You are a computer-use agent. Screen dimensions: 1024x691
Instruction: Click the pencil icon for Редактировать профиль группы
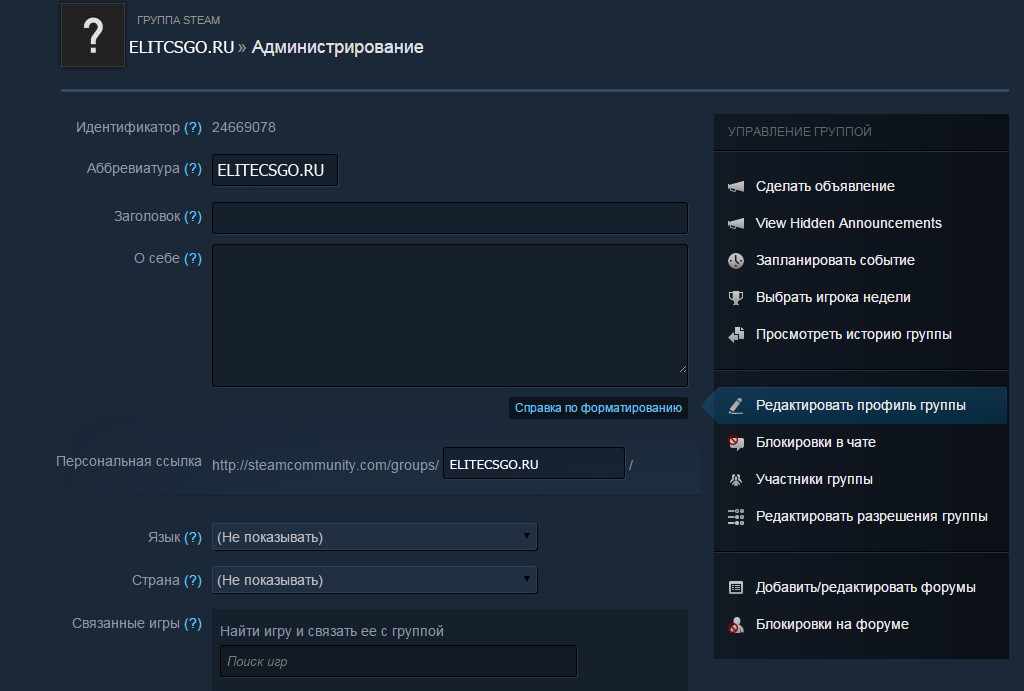(x=736, y=406)
